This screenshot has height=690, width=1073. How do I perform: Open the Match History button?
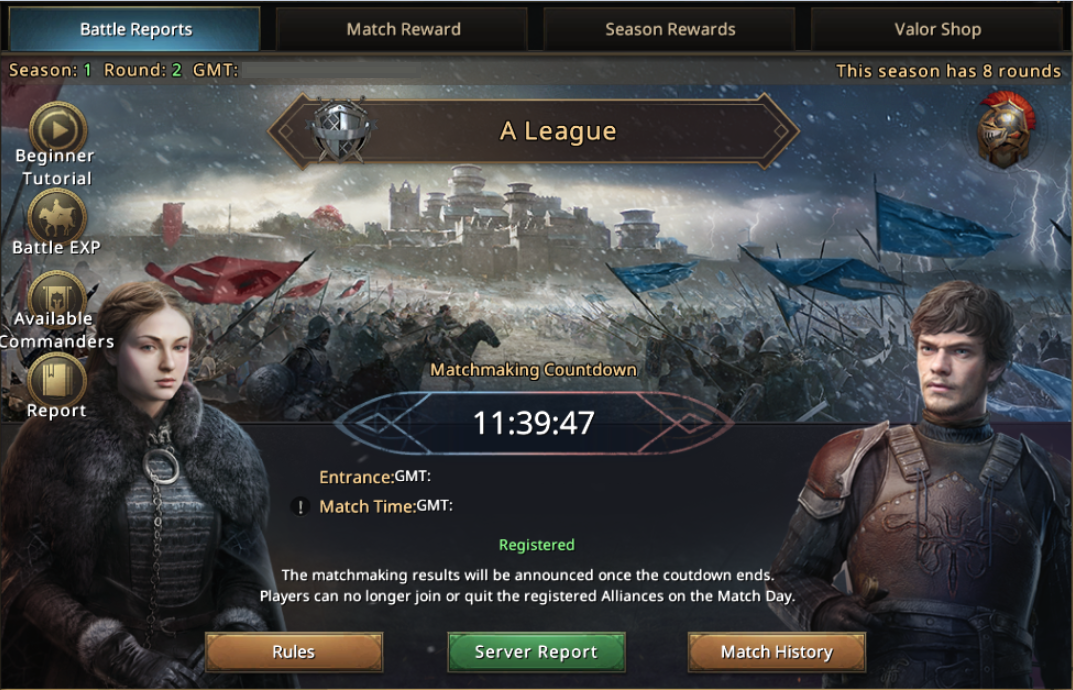tap(777, 652)
